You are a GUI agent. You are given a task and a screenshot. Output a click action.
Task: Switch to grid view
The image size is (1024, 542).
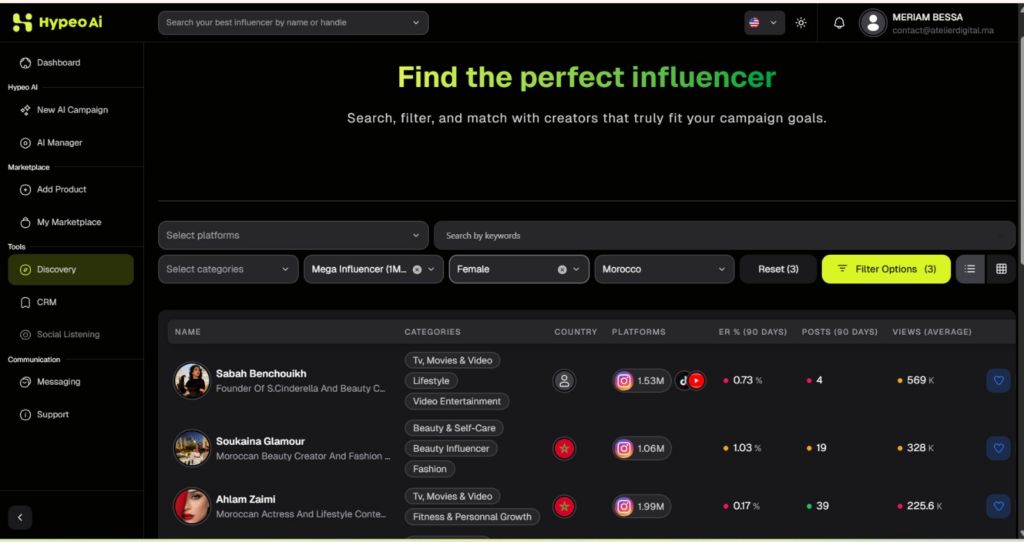(x=1001, y=269)
